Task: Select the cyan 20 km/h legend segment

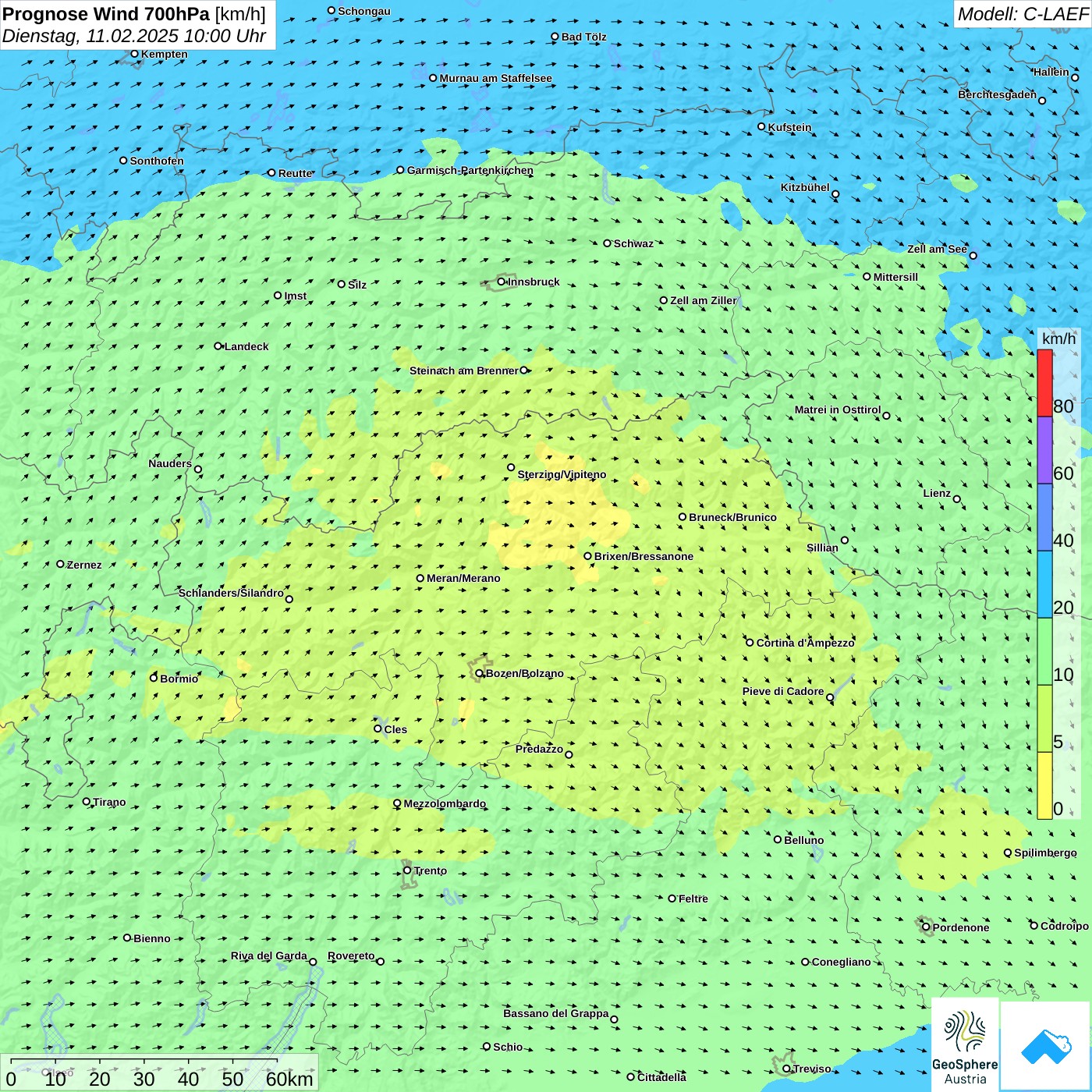Action: [1044, 584]
